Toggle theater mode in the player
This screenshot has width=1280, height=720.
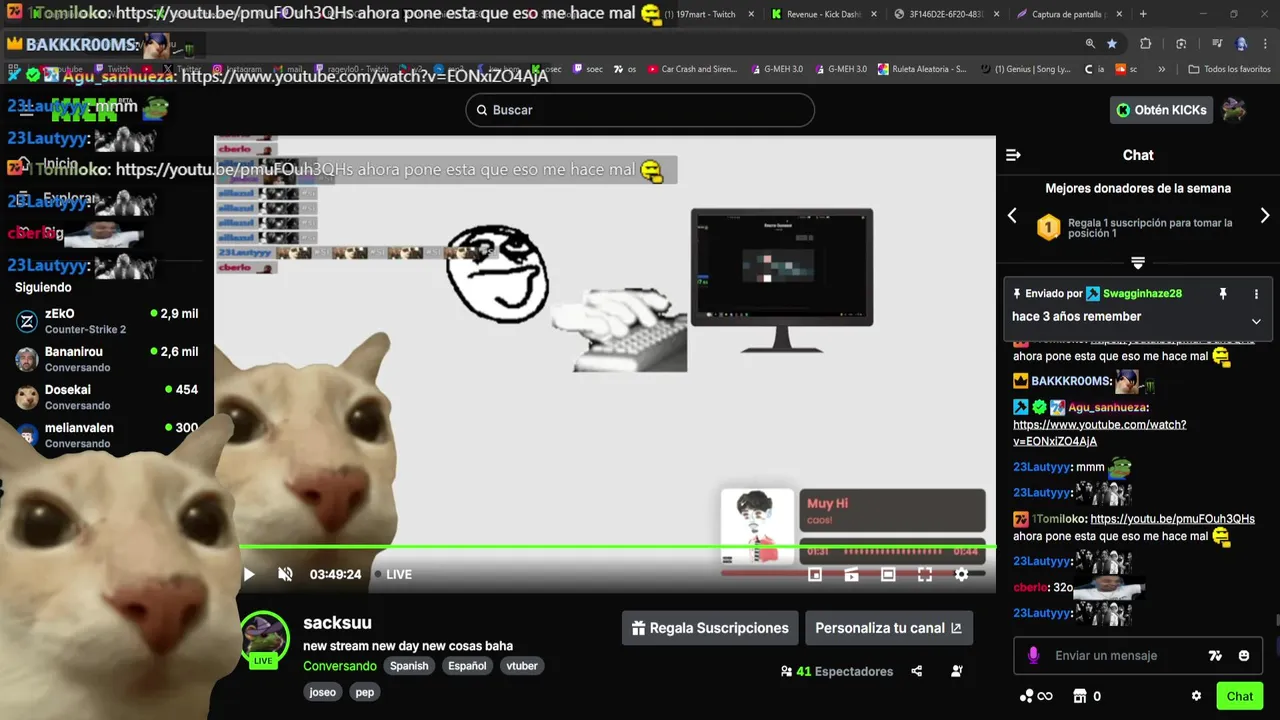(x=888, y=574)
